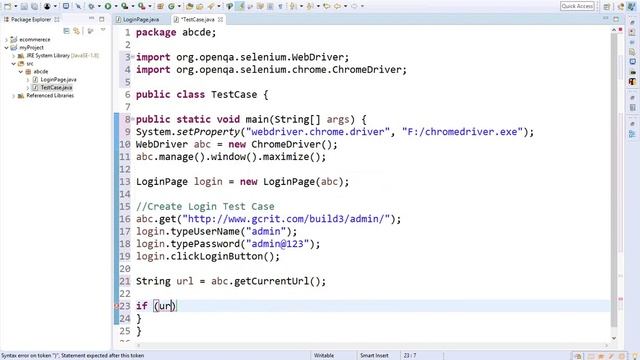Expand the LoginPage.java tree node

(x=28, y=80)
